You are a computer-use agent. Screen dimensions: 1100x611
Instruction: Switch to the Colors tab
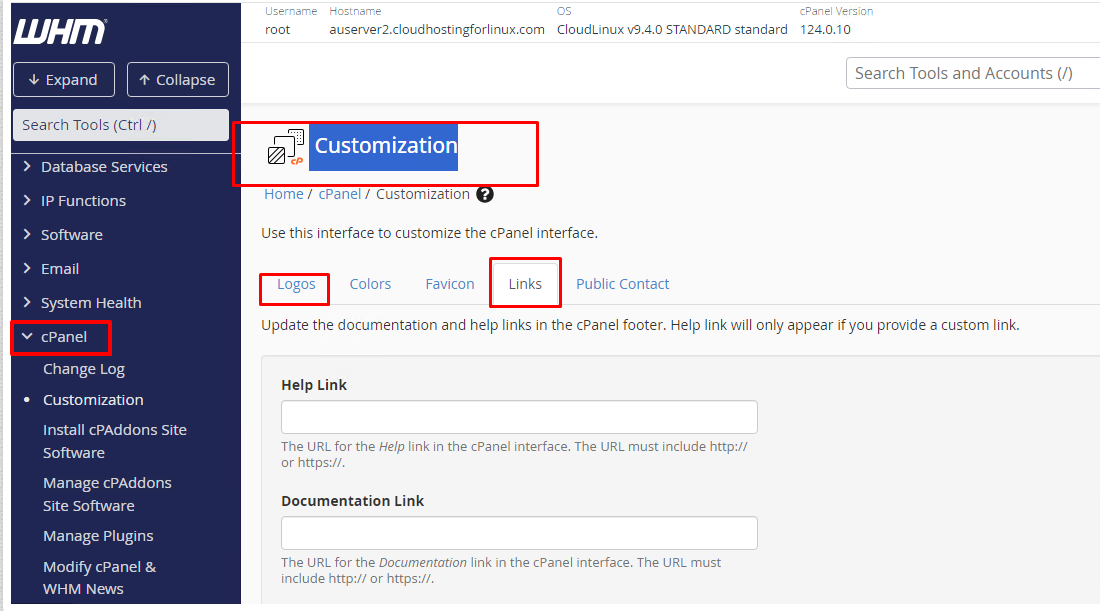(370, 284)
